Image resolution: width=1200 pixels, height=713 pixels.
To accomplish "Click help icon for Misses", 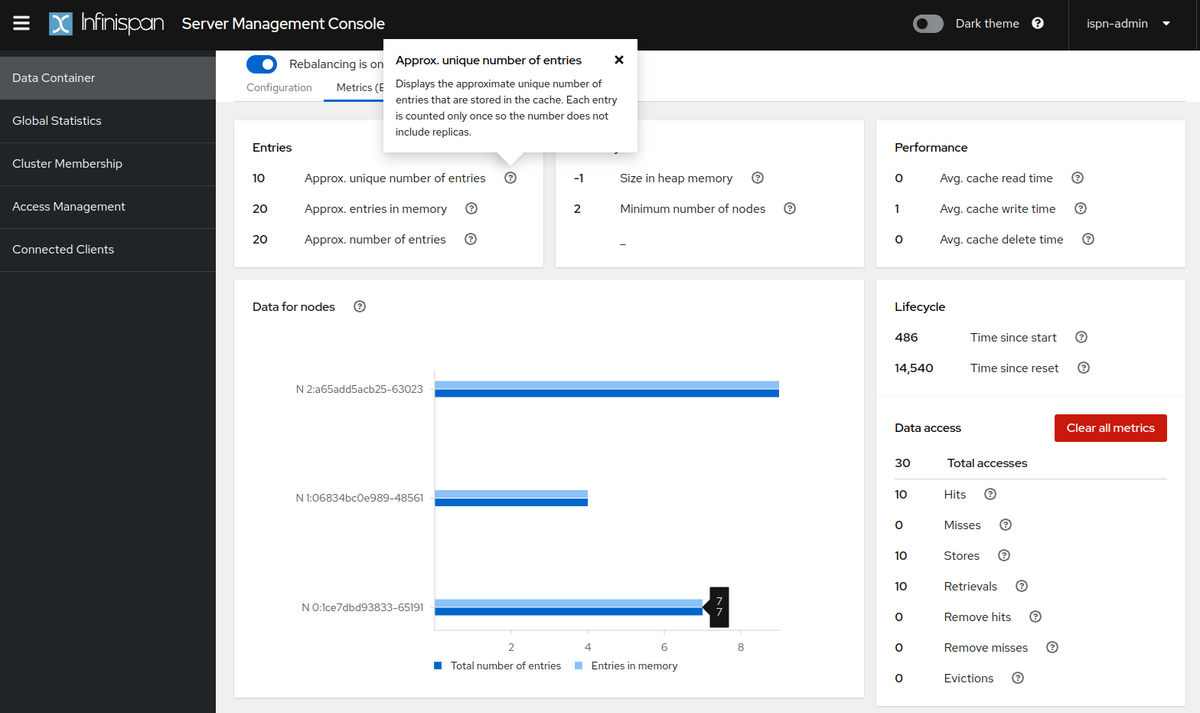I will [x=1005, y=525].
